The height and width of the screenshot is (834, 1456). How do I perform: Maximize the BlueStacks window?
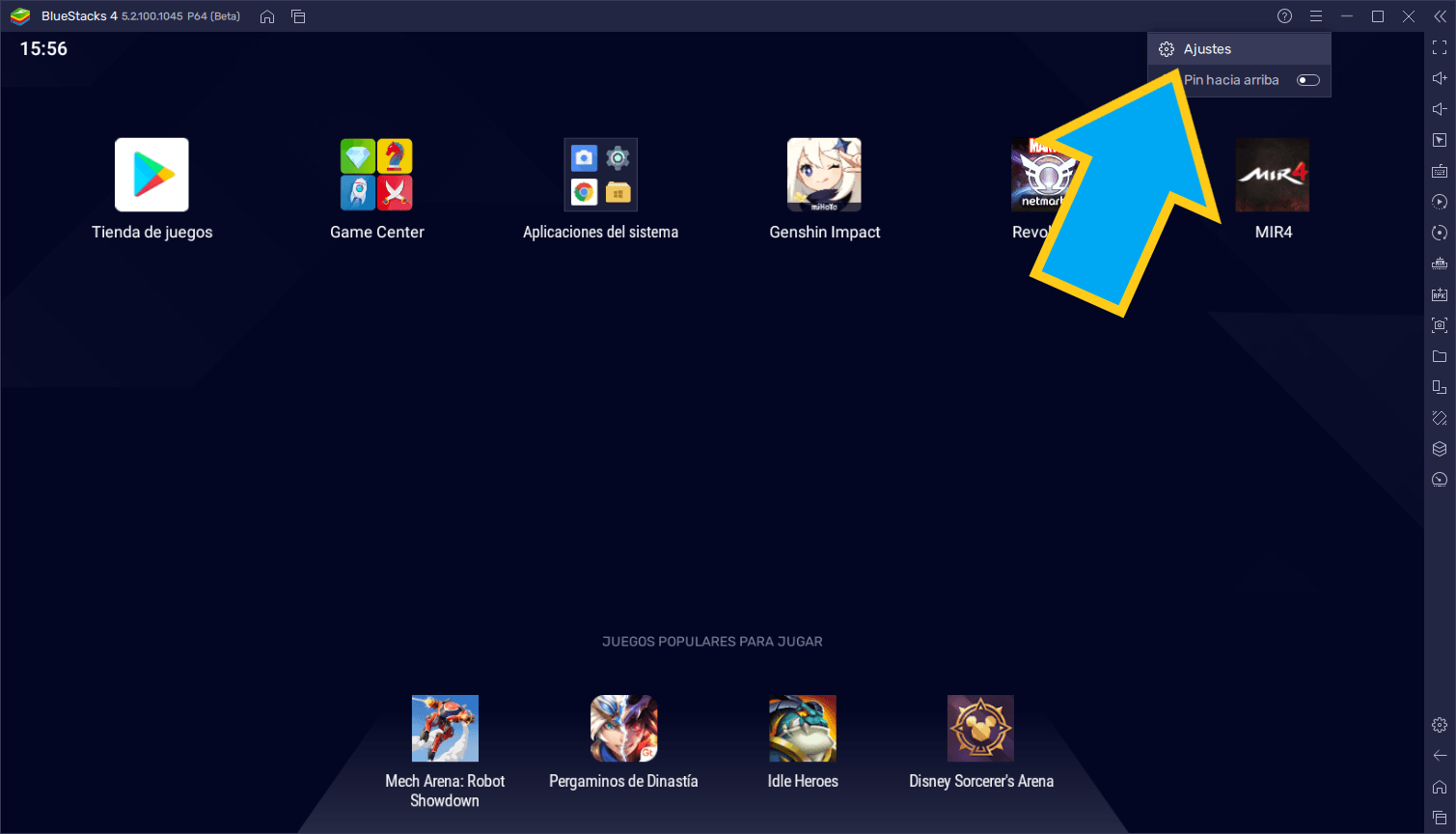pos(1378,16)
